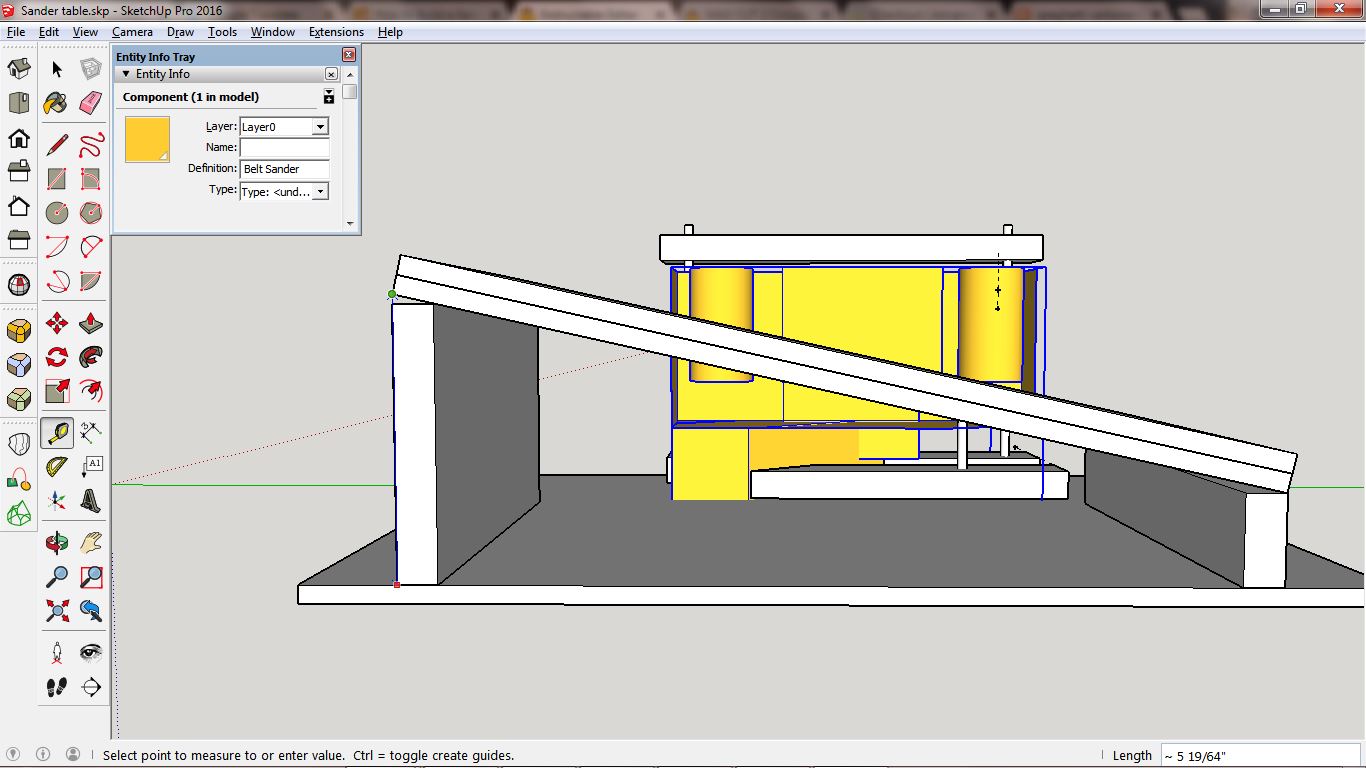Open the File menu
Screen dimensions: 1366x768
(16, 32)
